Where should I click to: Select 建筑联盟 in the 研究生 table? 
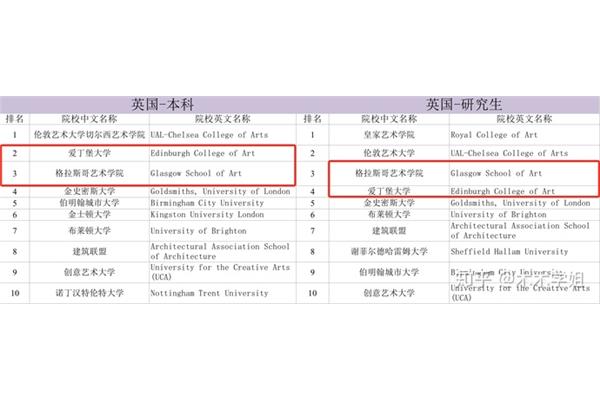389,231
